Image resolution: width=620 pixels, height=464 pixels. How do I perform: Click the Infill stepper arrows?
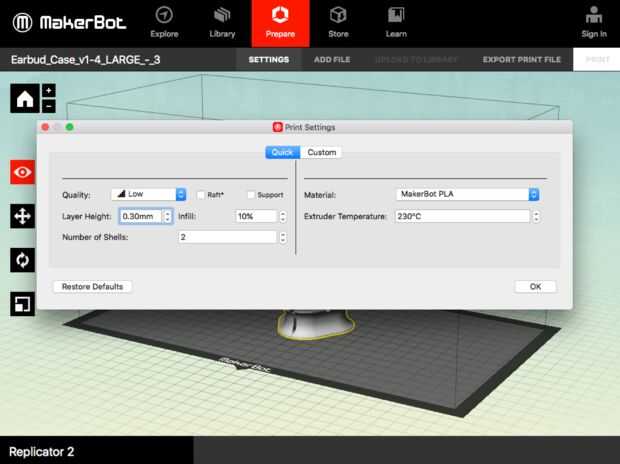pos(283,216)
